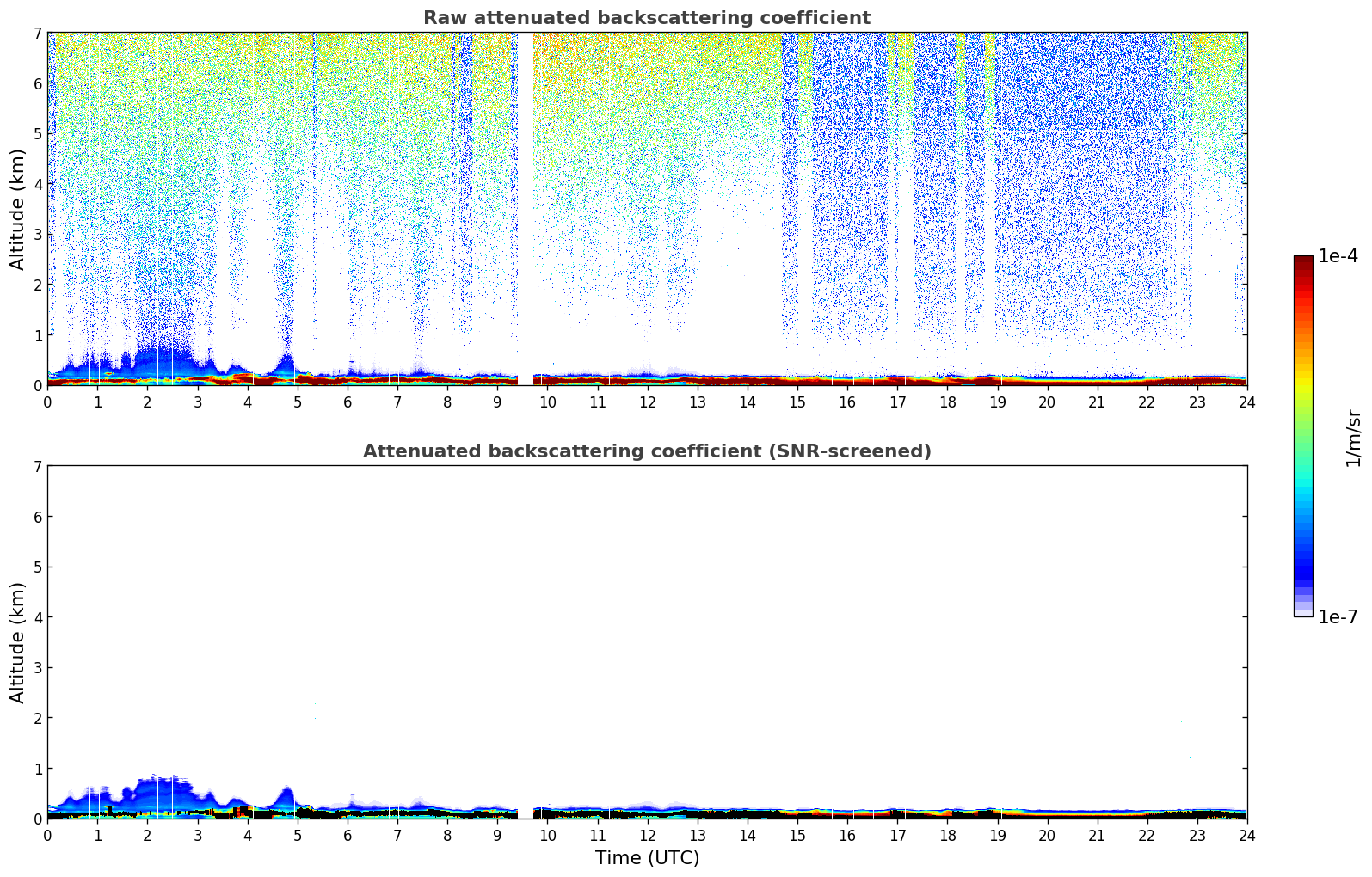Click hour tick "2" under the SNR-screened plot
Viewport: 1372px width, 877px height.
(147, 835)
